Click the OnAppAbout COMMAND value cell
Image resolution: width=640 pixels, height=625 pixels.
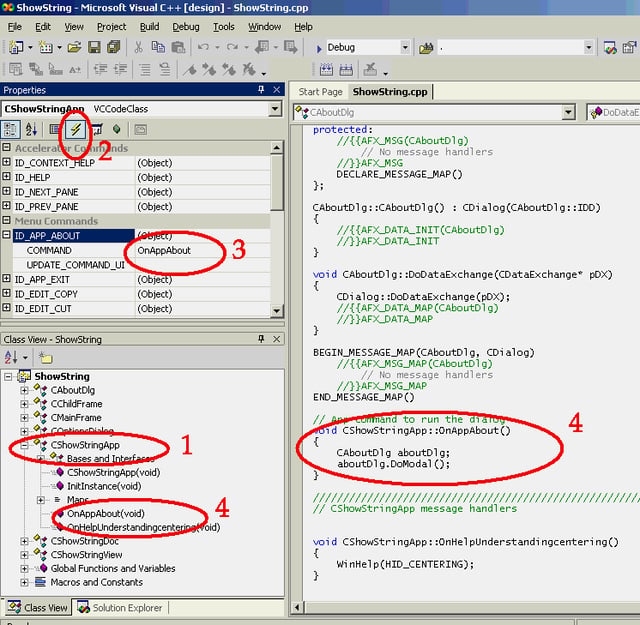coord(202,250)
